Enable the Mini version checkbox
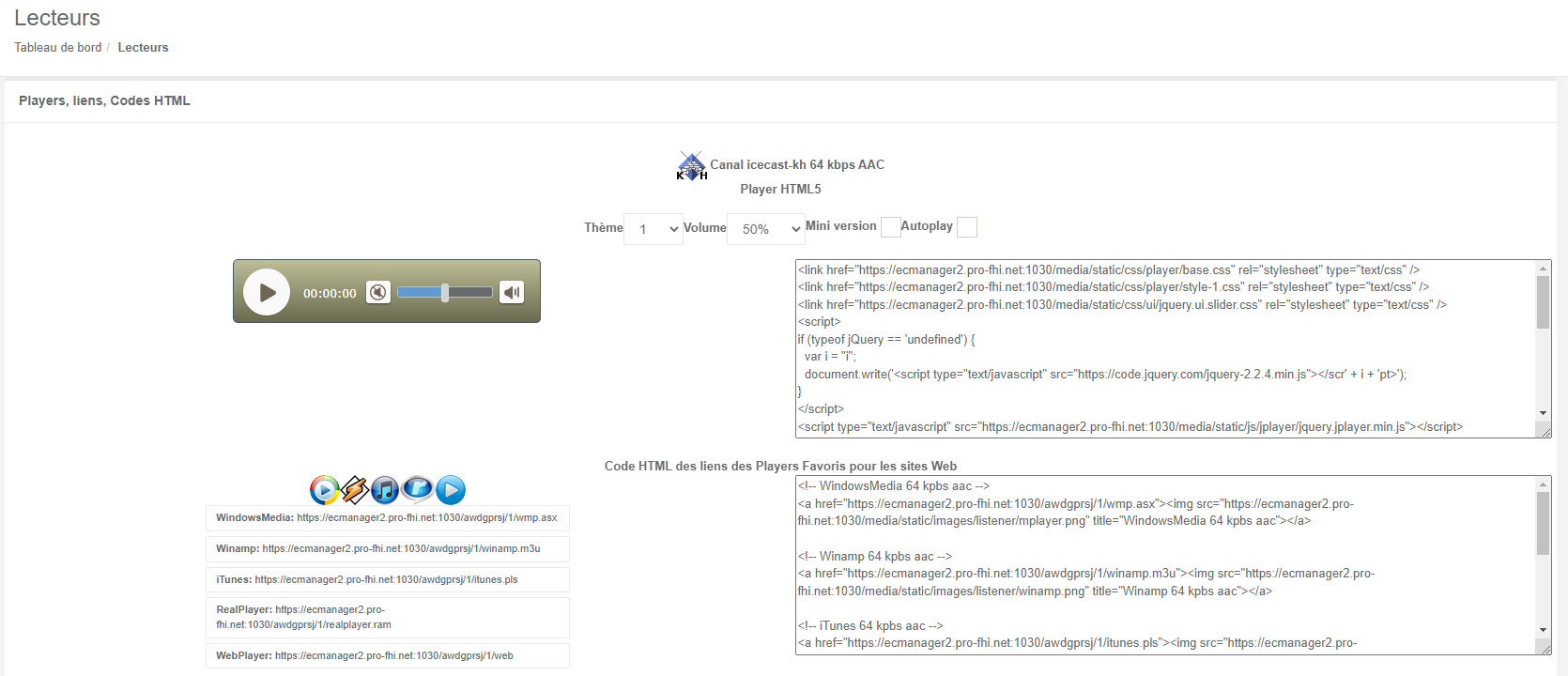 890,227
